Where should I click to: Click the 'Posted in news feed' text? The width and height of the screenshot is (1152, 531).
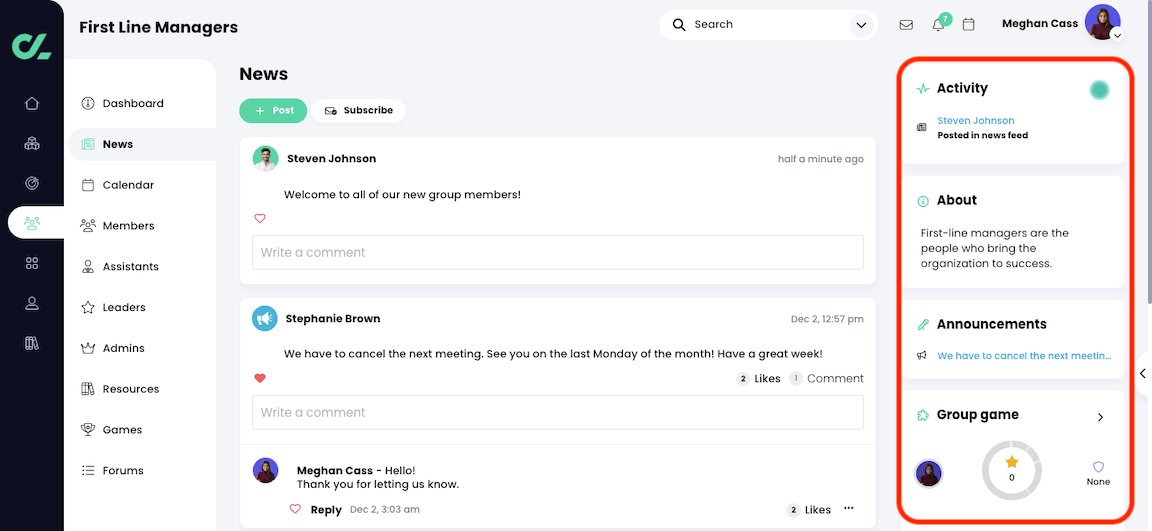pyautogui.click(x=982, y=135)
